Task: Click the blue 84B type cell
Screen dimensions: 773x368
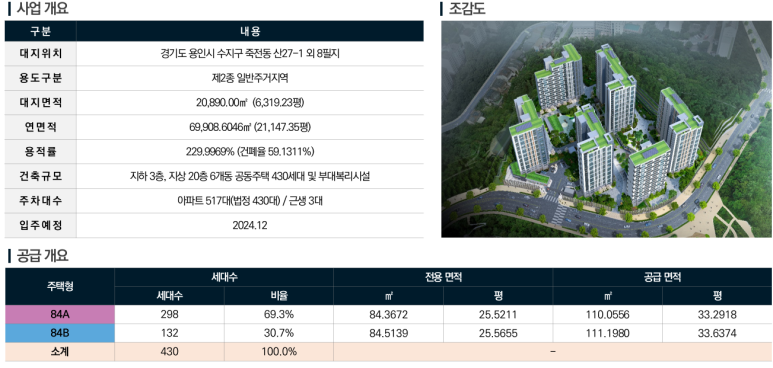Action: (60, 333)
